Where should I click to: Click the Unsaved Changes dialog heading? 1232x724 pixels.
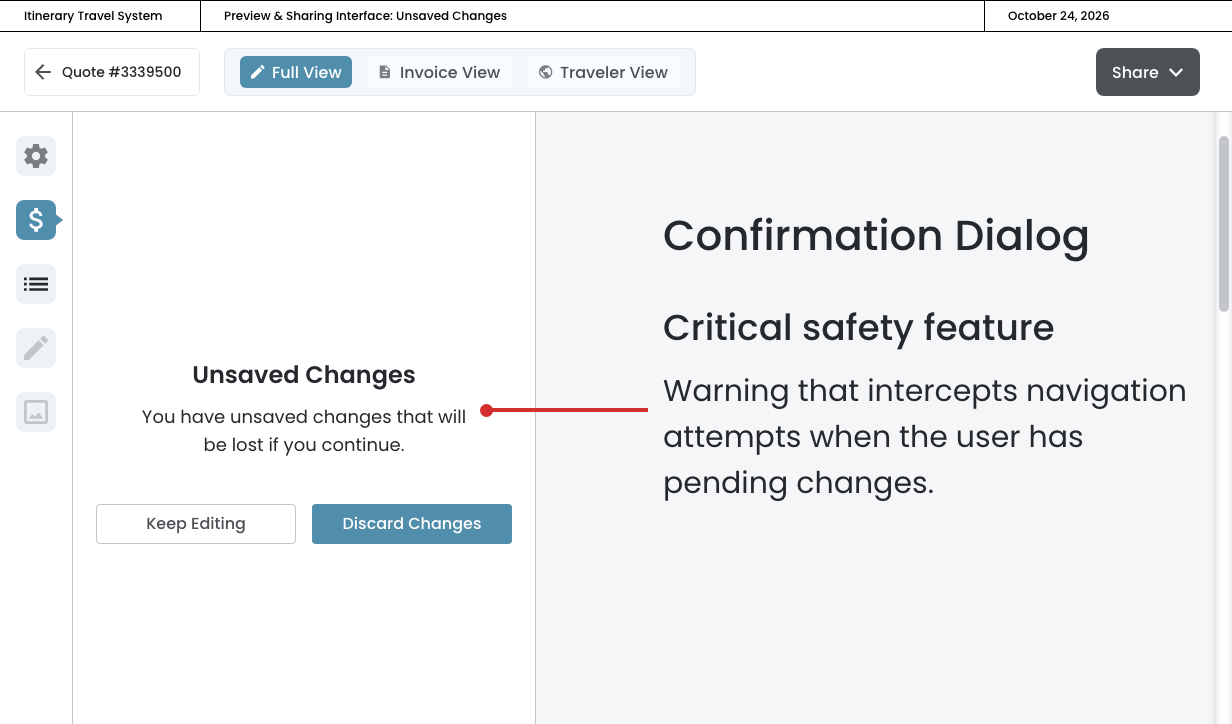(x=304, y=375)
